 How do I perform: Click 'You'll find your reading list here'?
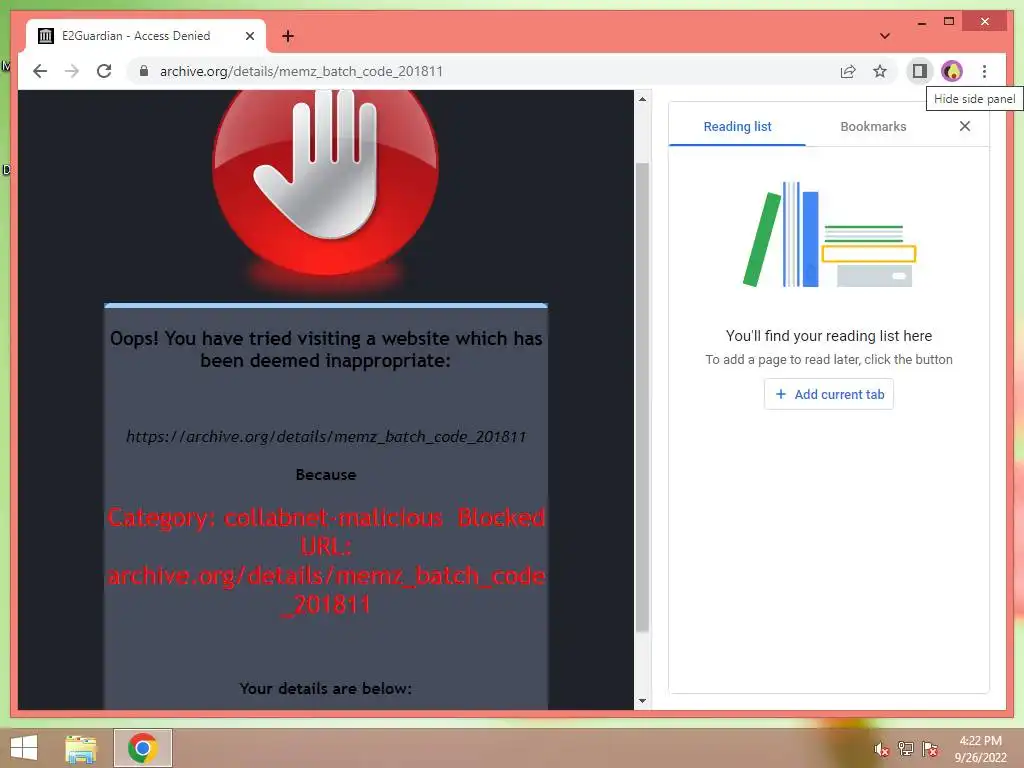pyautogui.click(x=829, y=336)
